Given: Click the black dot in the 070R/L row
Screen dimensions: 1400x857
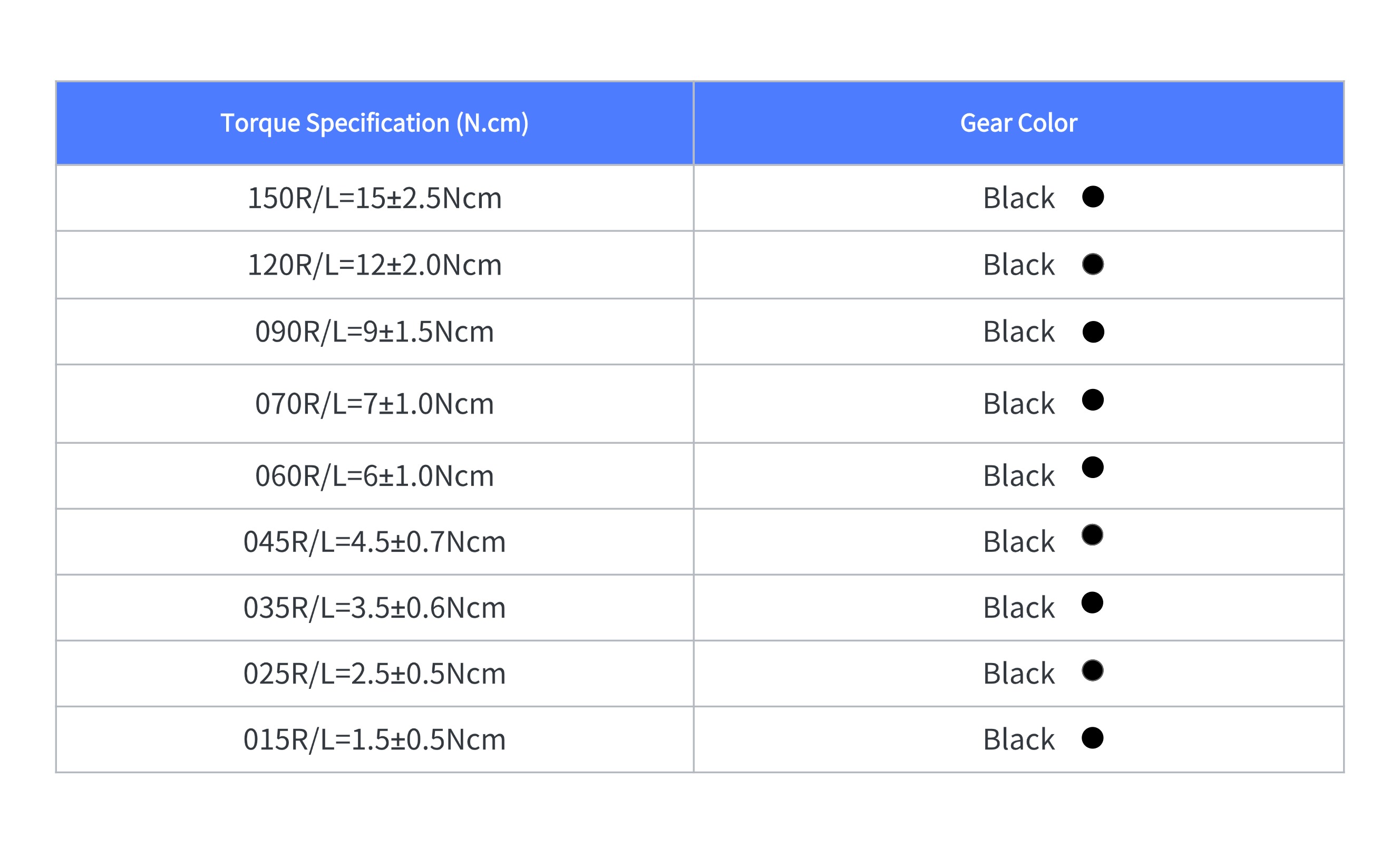Looking at the screenshot, I should coord(1093,400).
